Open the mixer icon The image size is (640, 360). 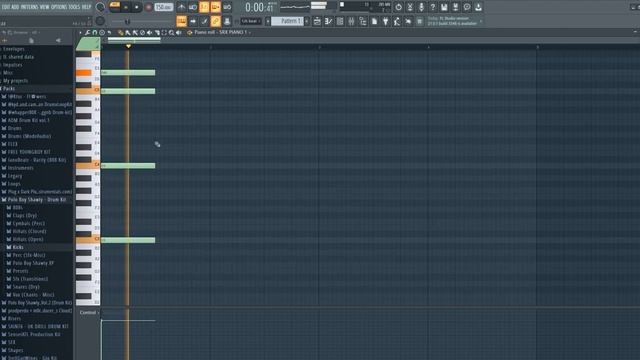point(351,21)
